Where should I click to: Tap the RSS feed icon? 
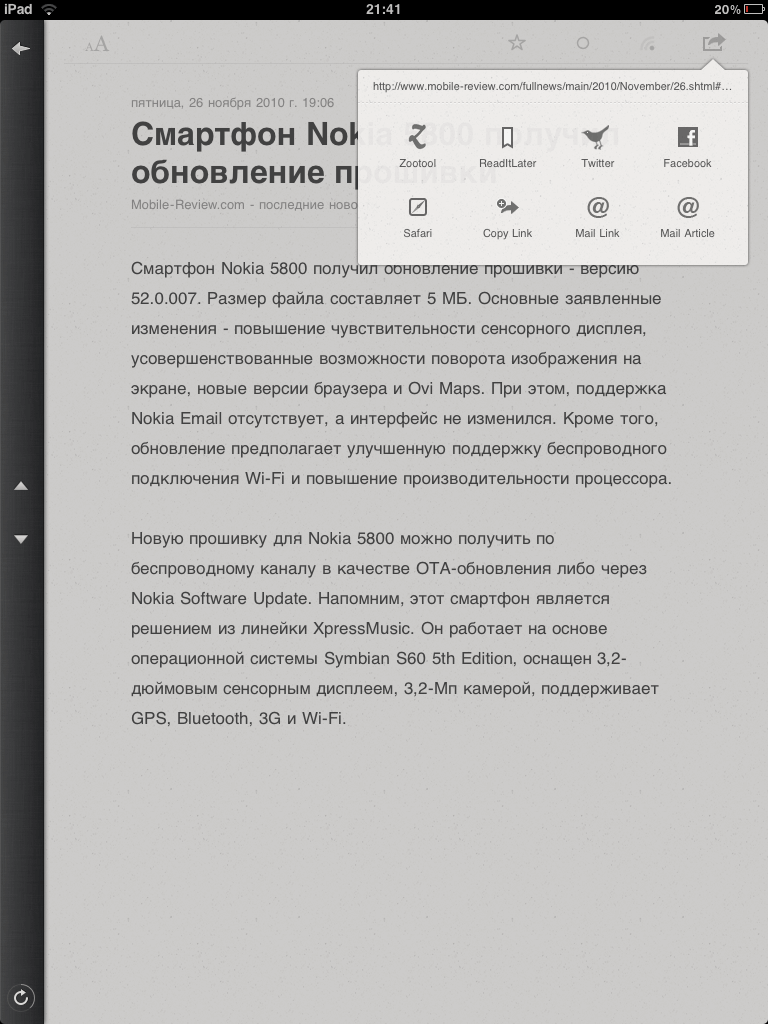[x=647, y=43]
